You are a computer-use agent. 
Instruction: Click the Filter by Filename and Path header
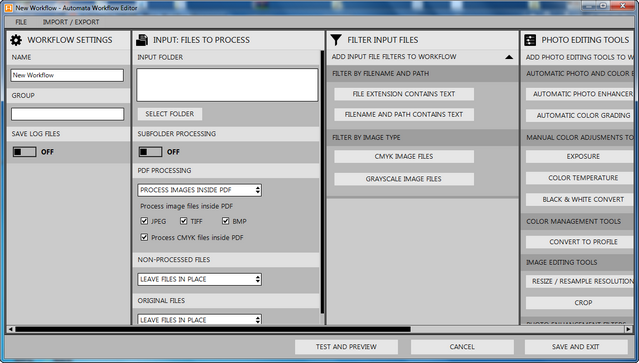click(x=423, y=74)
